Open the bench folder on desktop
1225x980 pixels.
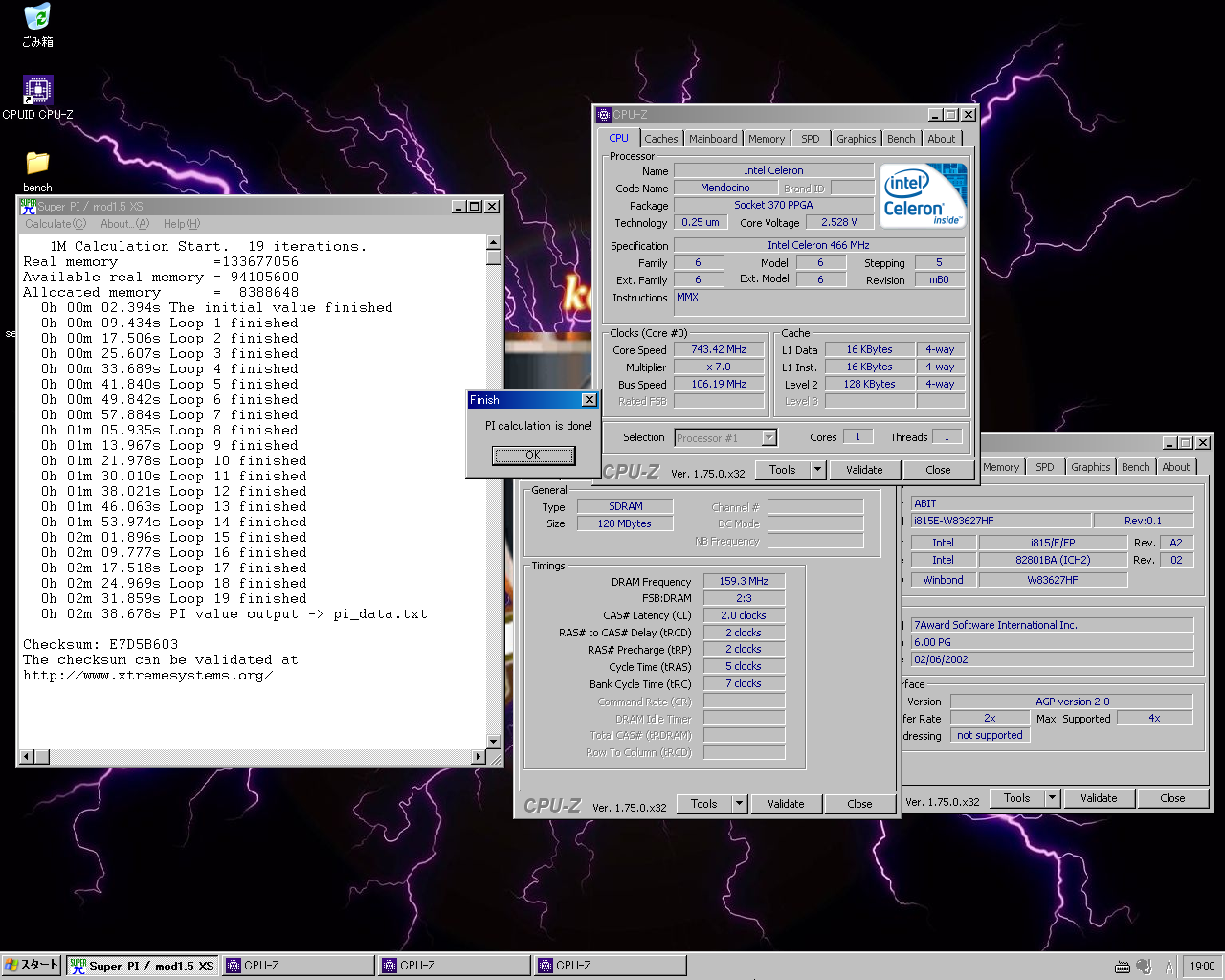(37, 171)
